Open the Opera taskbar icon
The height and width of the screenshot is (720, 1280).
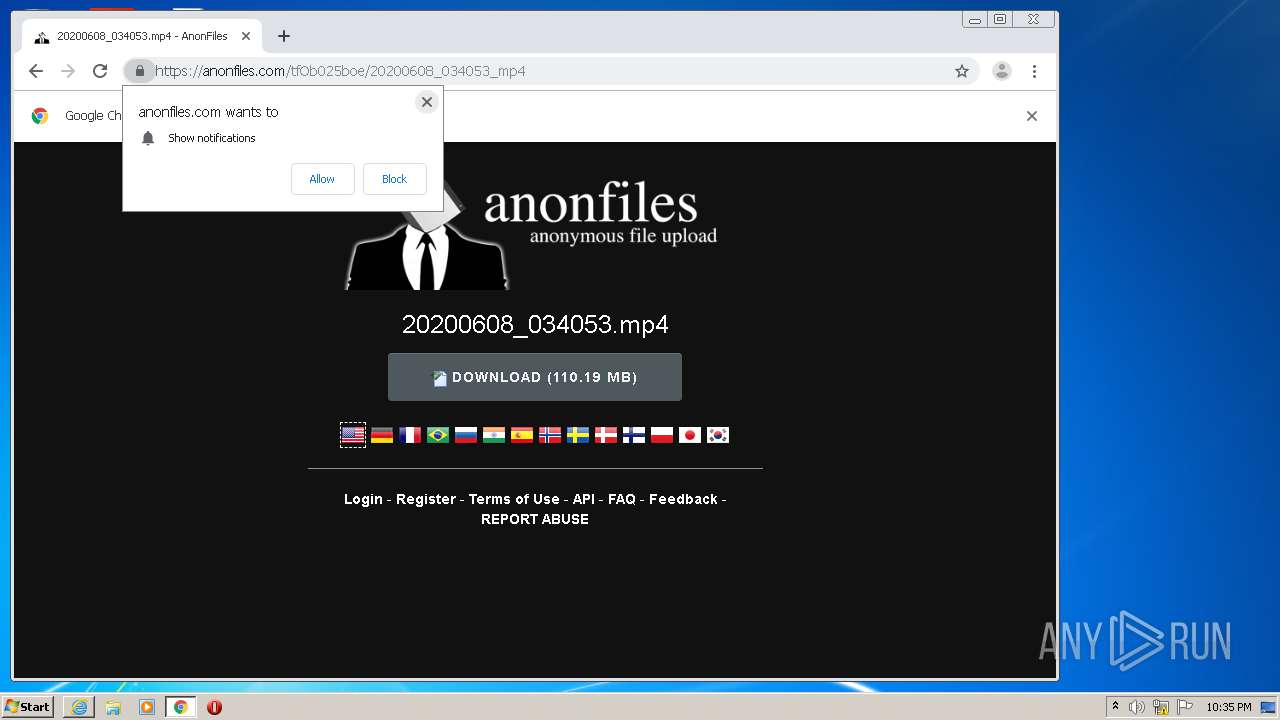point(214,707)
